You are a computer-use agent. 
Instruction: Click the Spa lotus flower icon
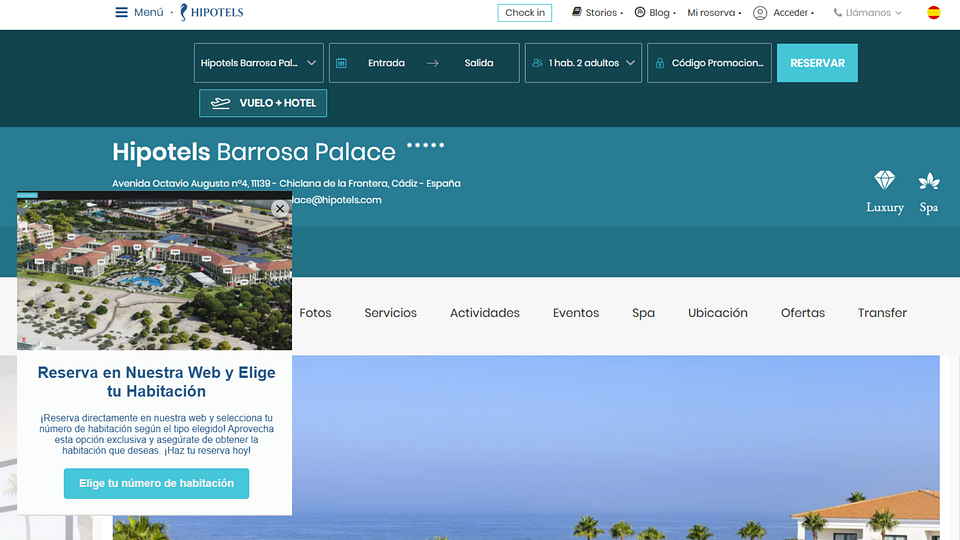[929, 181]
